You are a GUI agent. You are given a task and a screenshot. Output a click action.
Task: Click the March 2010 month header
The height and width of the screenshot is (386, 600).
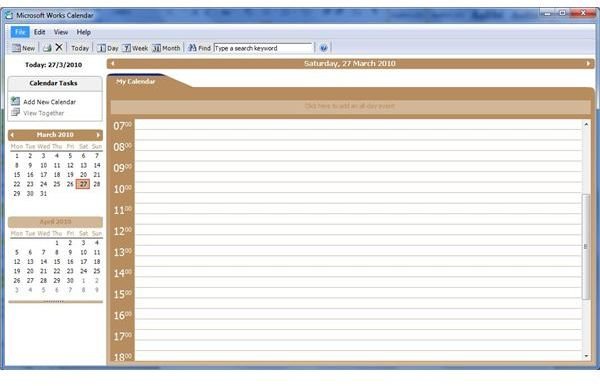(x=55, y=135)
